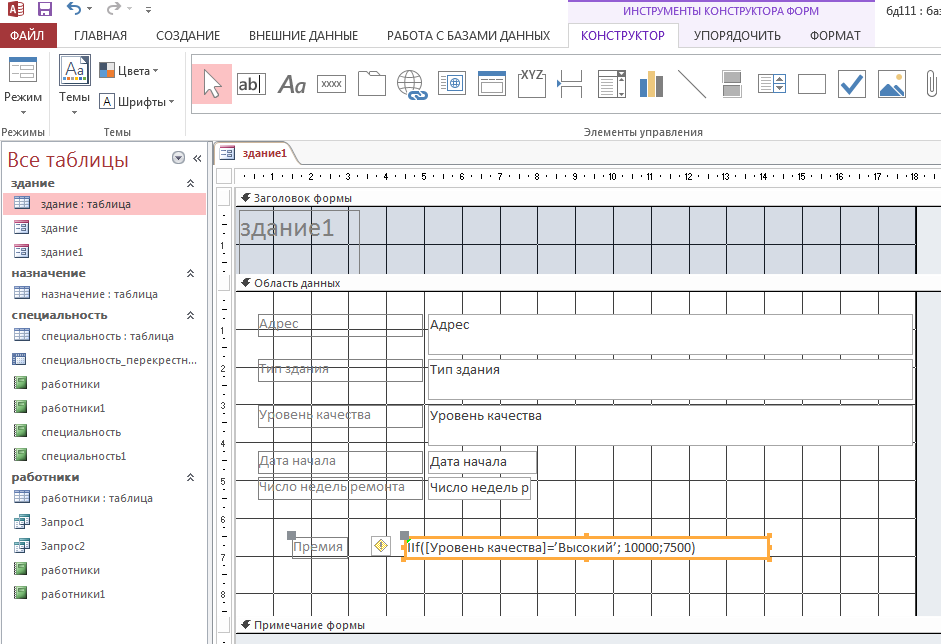Select the Web Browser control

coord(452,84)
